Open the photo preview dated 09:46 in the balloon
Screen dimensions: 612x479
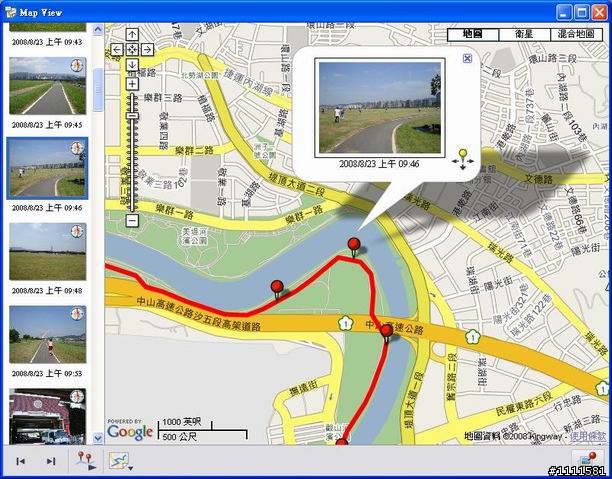coord(380,108)
